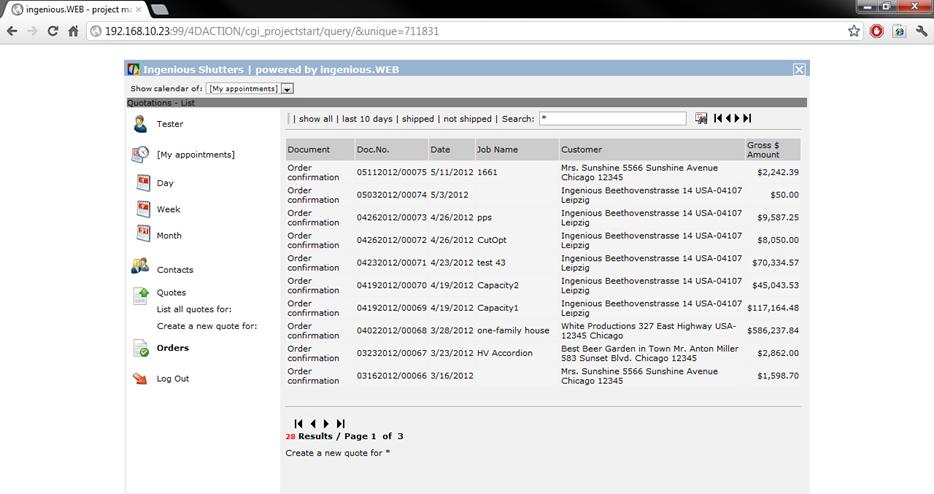Bookmark page with the star icon
This screenshot has height=494, width=934.
(854, 31)
